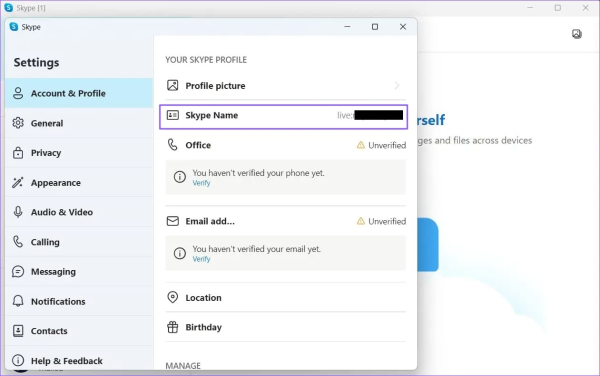Open Calling settings
Screen dimensions: 600x376
click(79, 242)
